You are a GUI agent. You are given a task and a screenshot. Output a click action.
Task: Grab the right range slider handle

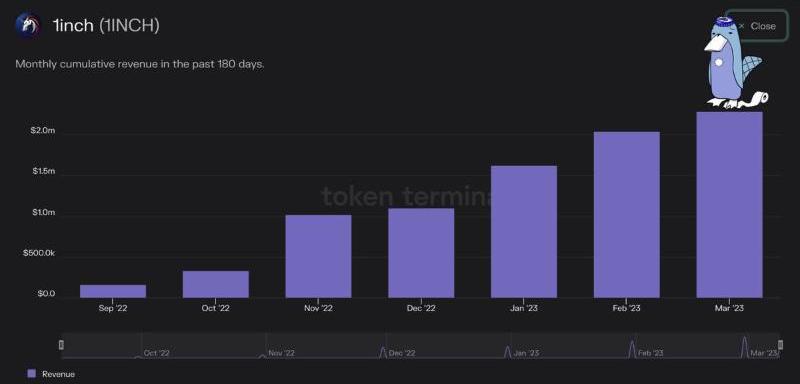tap(780, 345)
